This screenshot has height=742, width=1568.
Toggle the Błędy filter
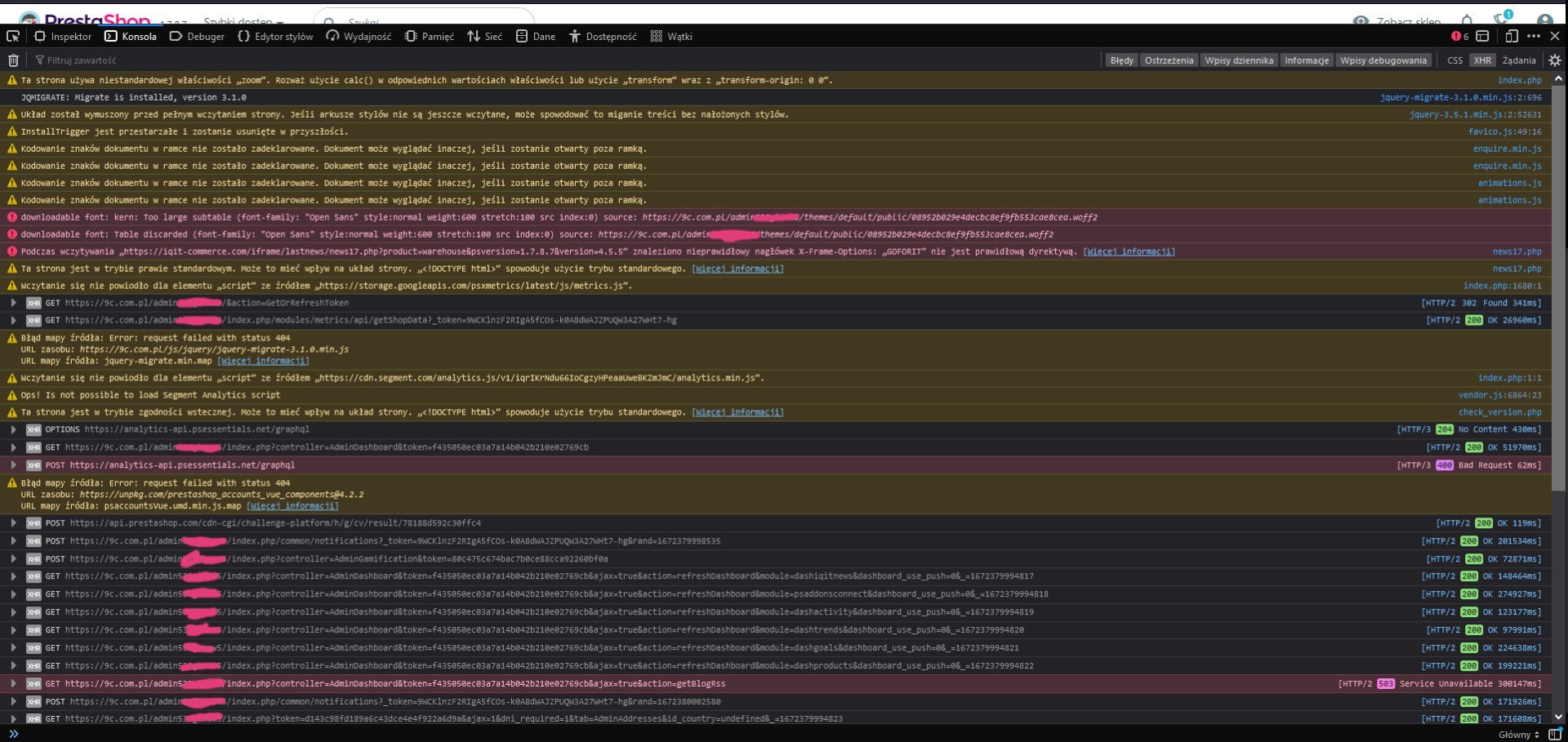coord(1121,60)
